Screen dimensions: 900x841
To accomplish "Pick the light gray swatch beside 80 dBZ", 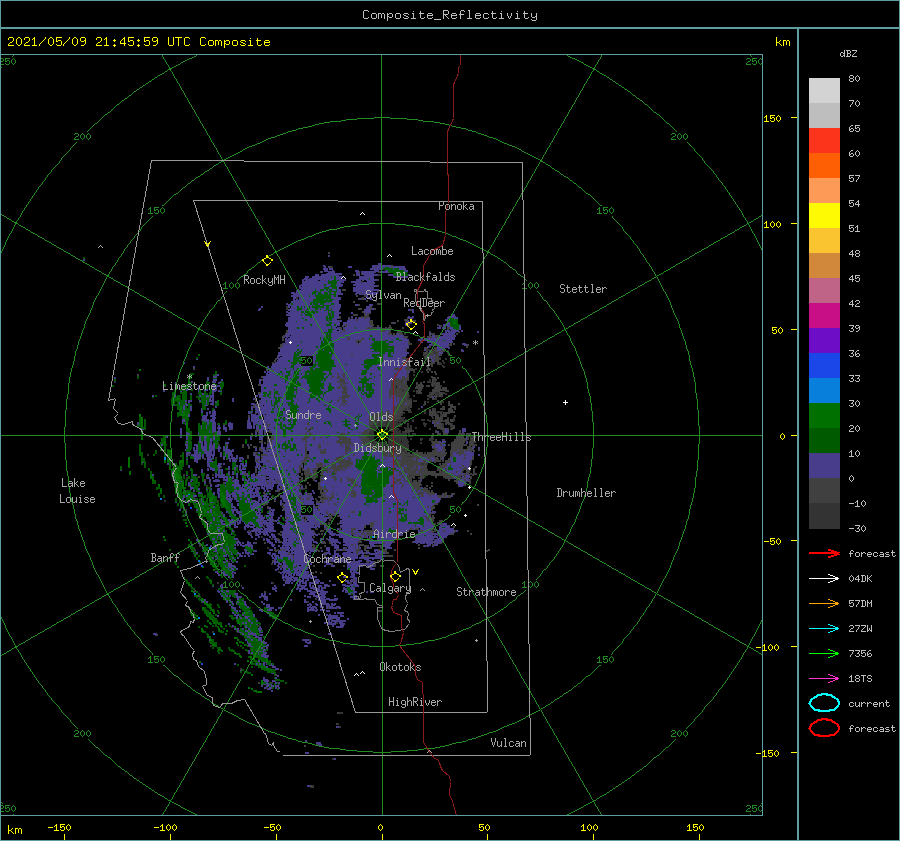I will coord(824,90).
